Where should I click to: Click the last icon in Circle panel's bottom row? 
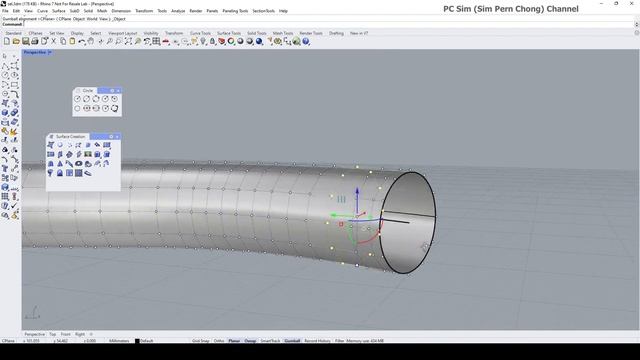pos(115,108)
